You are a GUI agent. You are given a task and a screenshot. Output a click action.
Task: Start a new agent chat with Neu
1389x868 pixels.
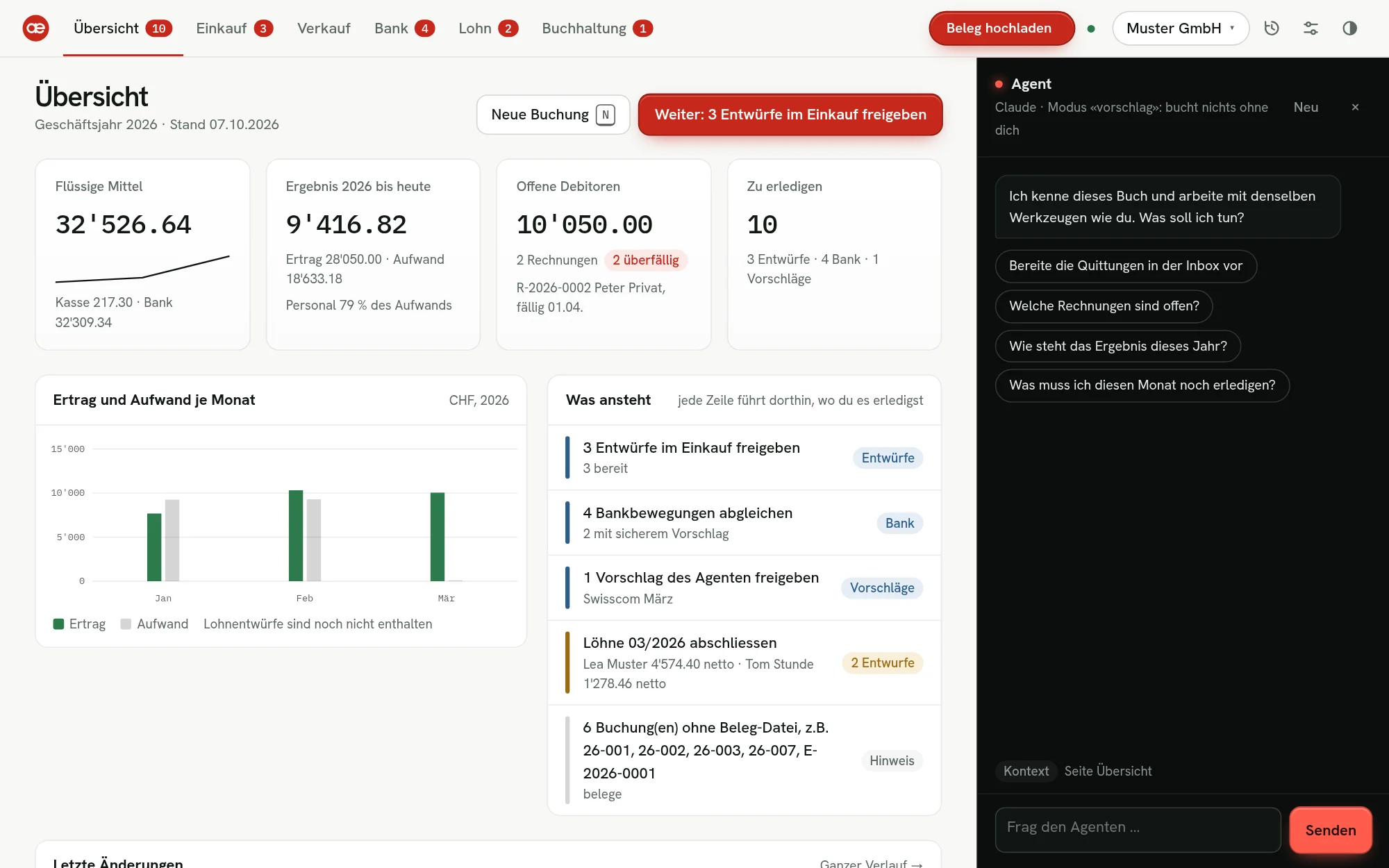tap(1306, 107)
